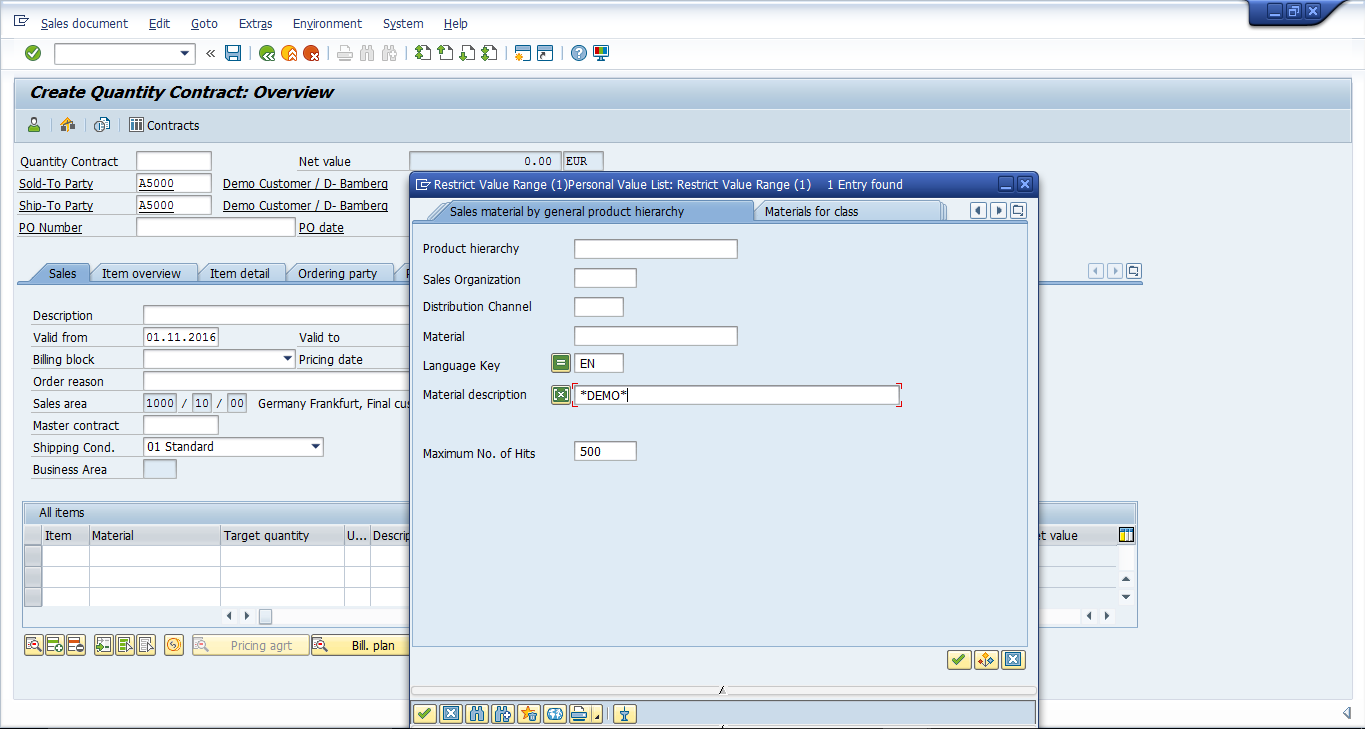Click the Display document flow icon
The width and height of the screenshot is (1365, 729).
pyautogui.click(x=102, y=125)
